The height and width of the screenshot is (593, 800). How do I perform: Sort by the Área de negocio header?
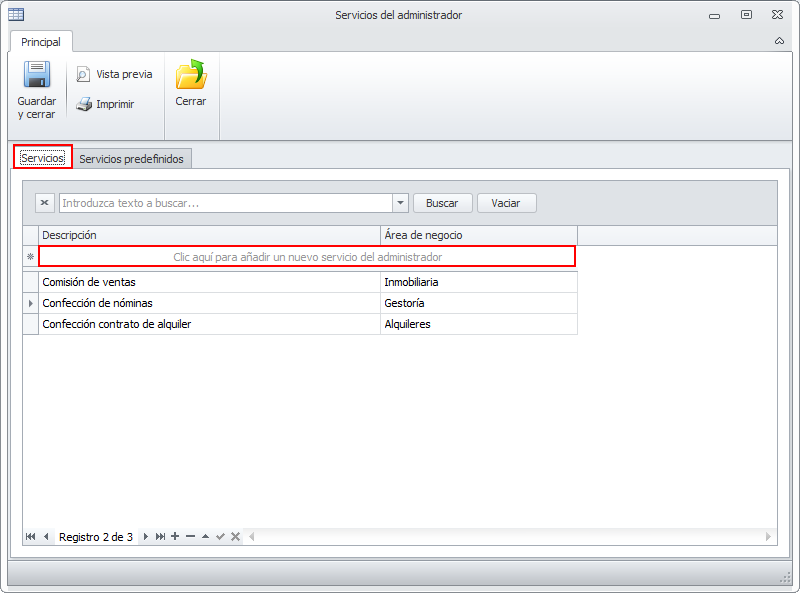pyautogui.click(x=479, y=235)
